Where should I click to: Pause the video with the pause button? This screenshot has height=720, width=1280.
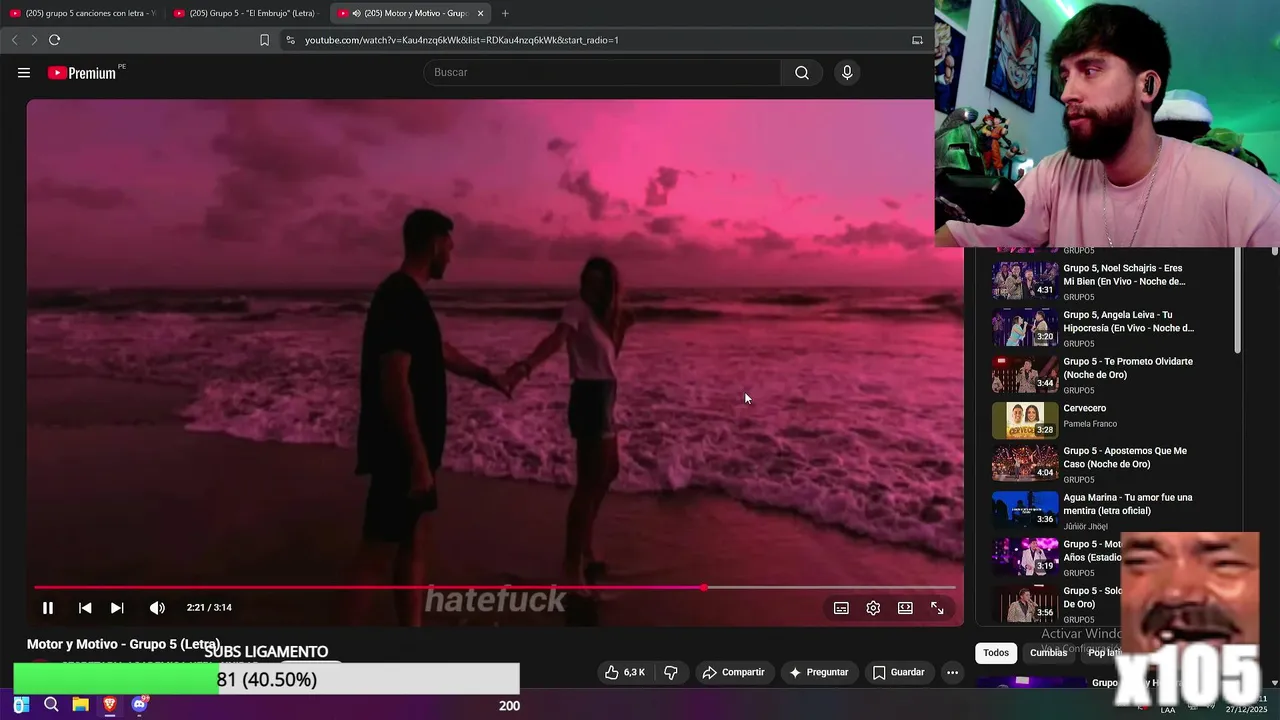pos(47,608)
